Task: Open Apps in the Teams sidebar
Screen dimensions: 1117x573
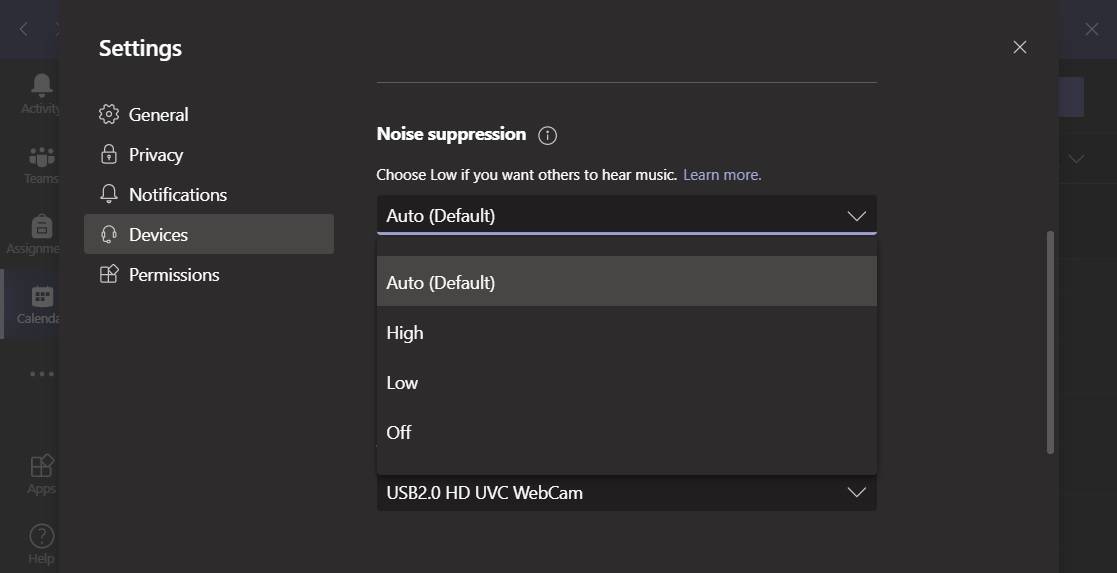Action: 41,475
